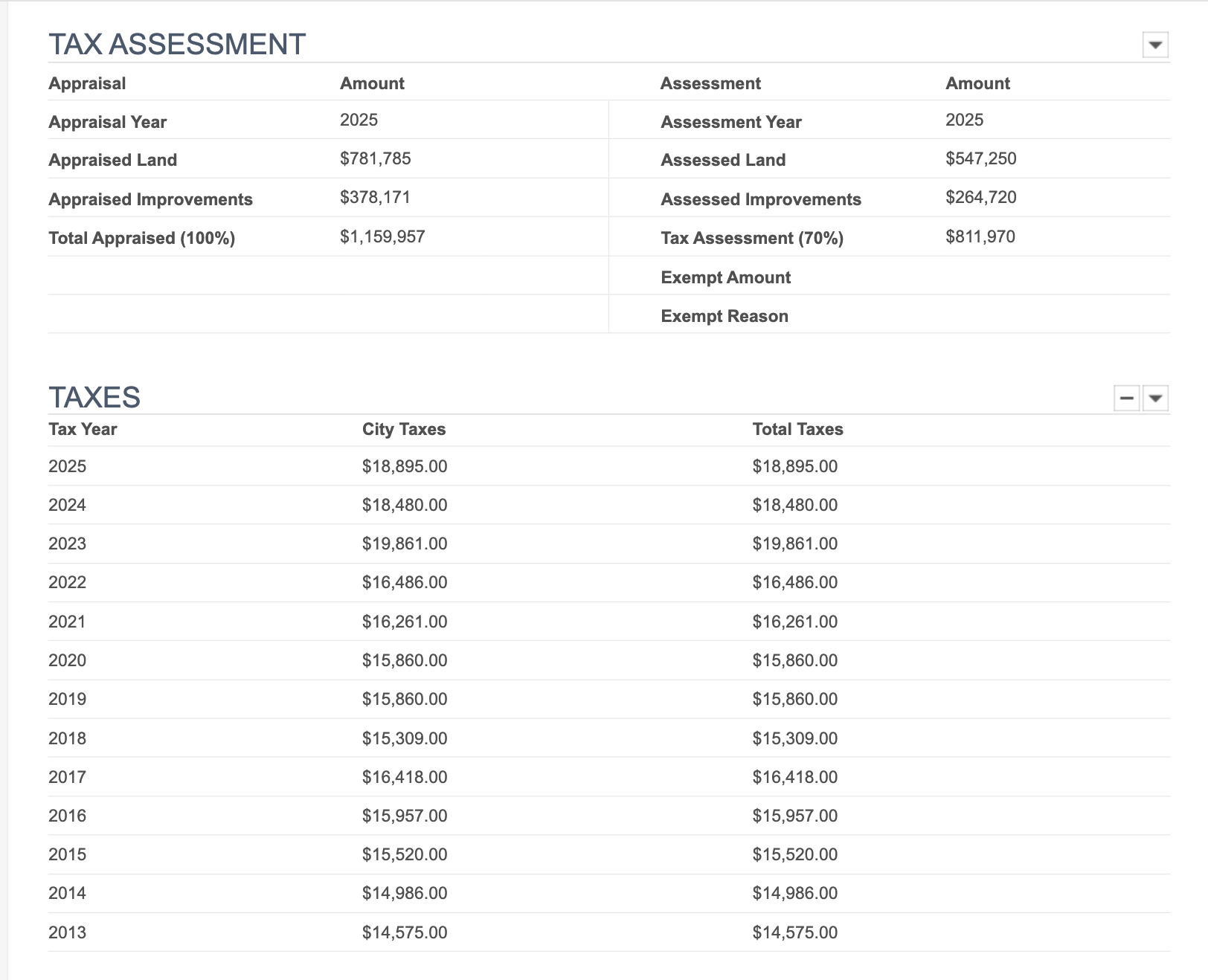
Task: Select the Assessed Improvements value $264,720
Action: pos(981,197)
